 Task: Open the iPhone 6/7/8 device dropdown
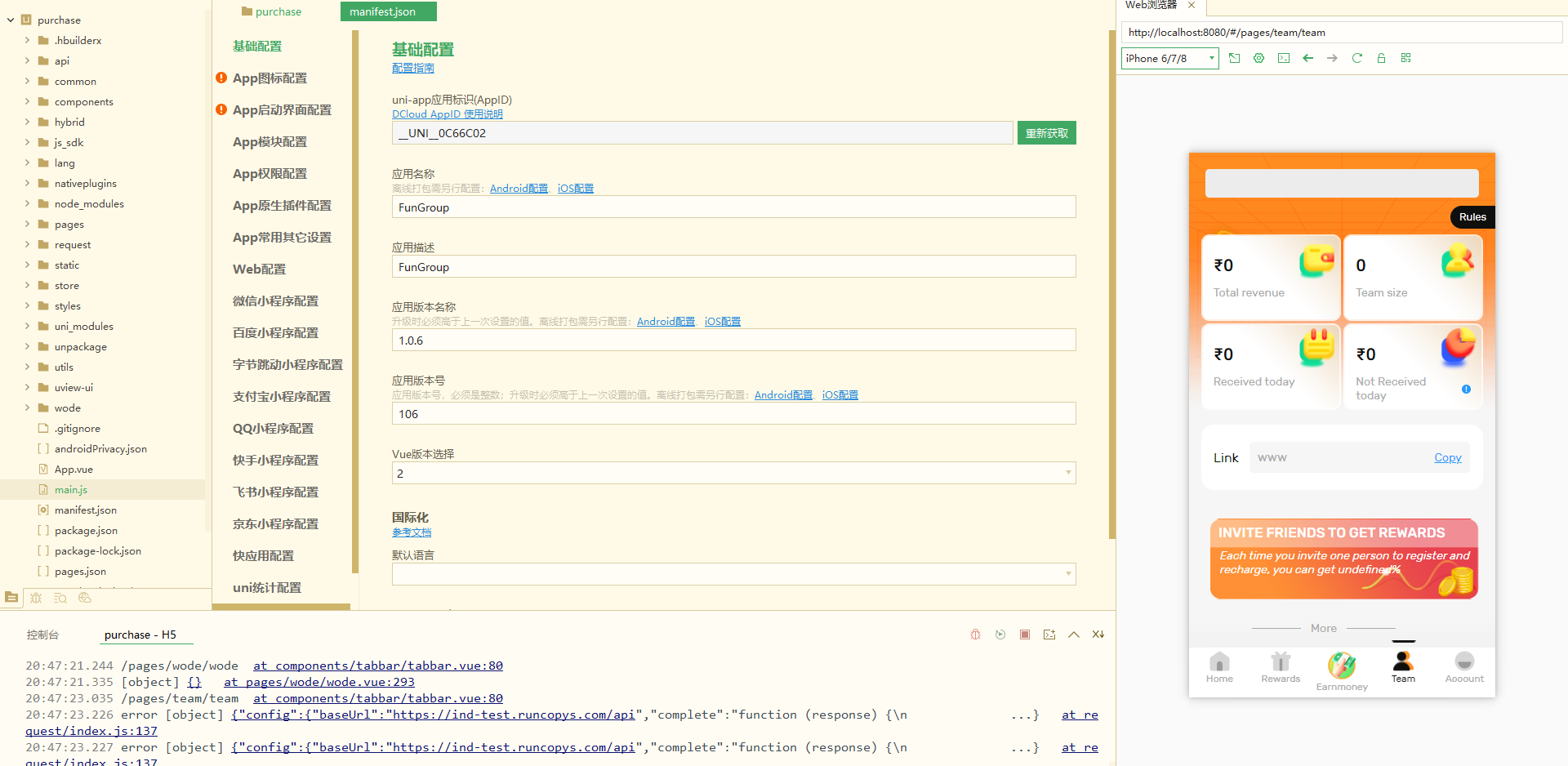(x=1169, y=58)
